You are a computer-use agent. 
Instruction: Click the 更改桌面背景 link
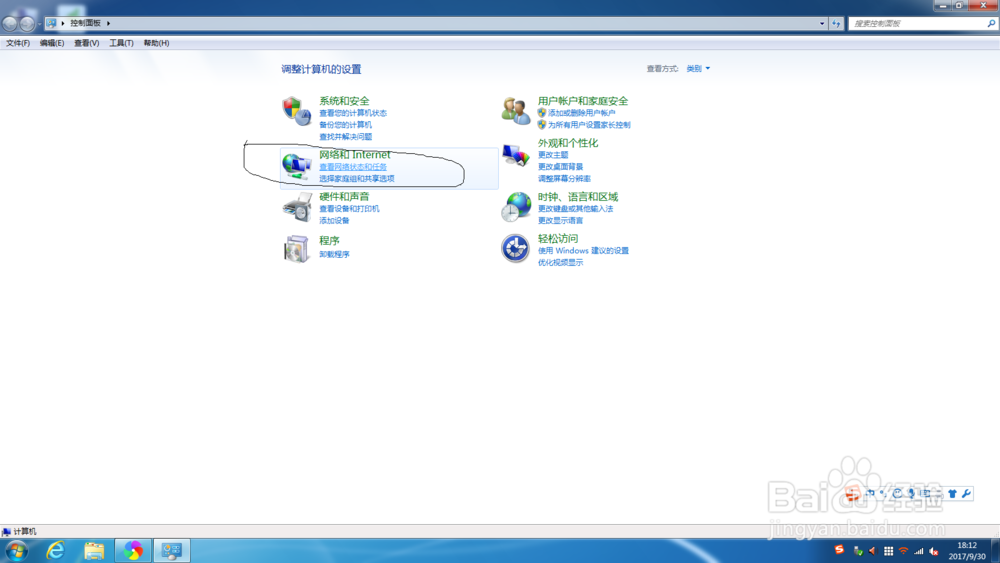(x=560, y=167)
